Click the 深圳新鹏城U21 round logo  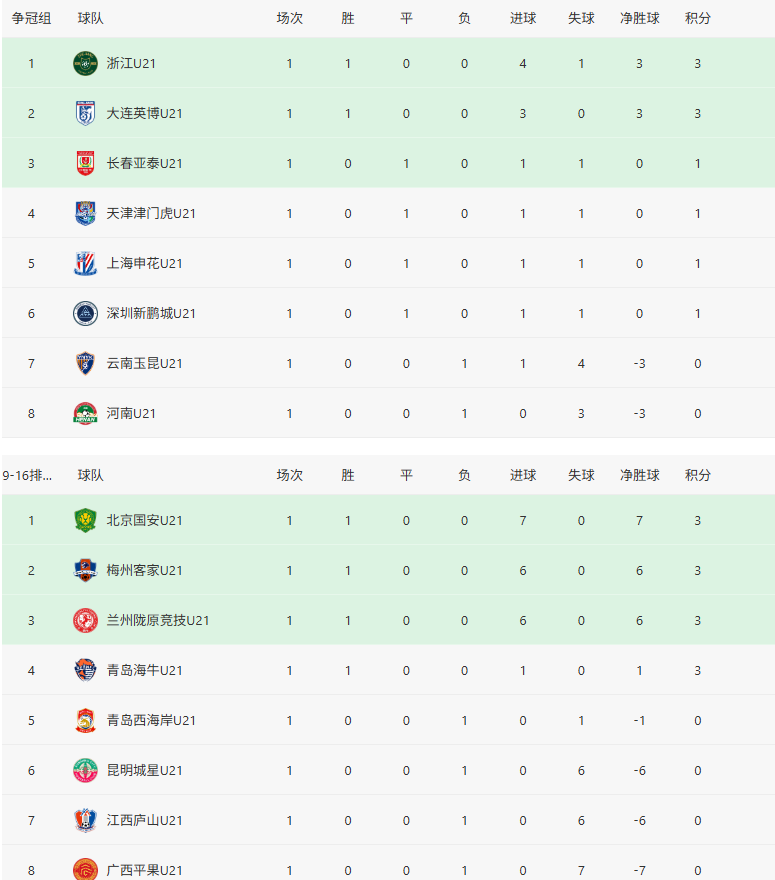point(85,313)
